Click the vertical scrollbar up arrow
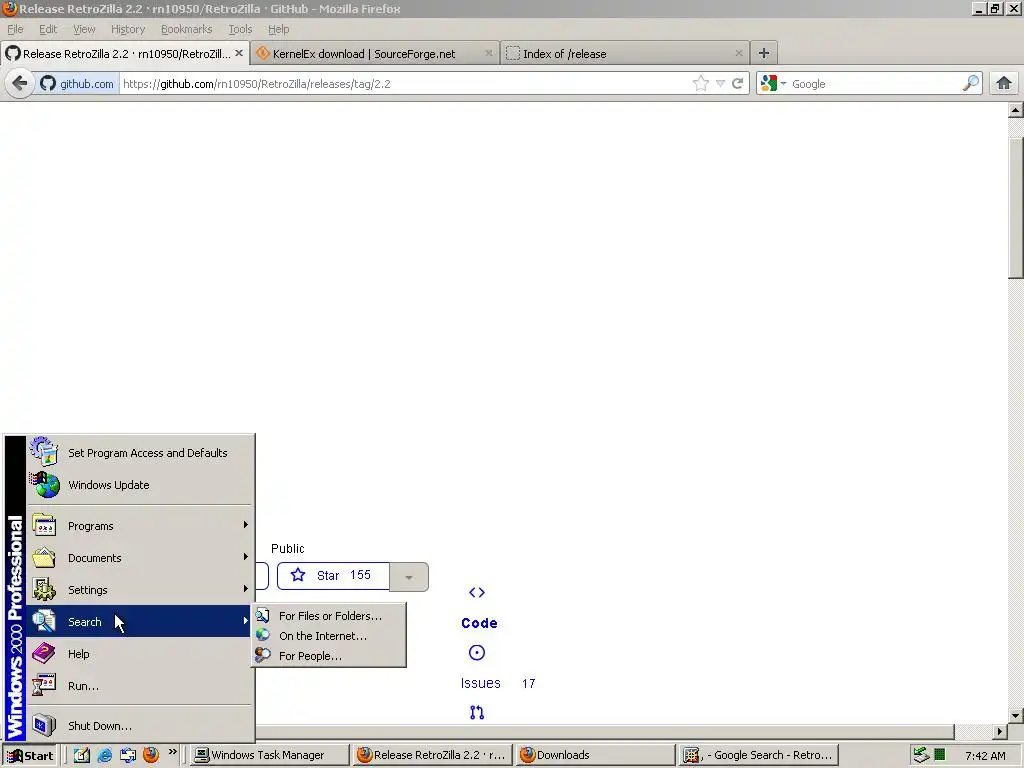Viewport: 1024px width, 768px height. 1016,110
